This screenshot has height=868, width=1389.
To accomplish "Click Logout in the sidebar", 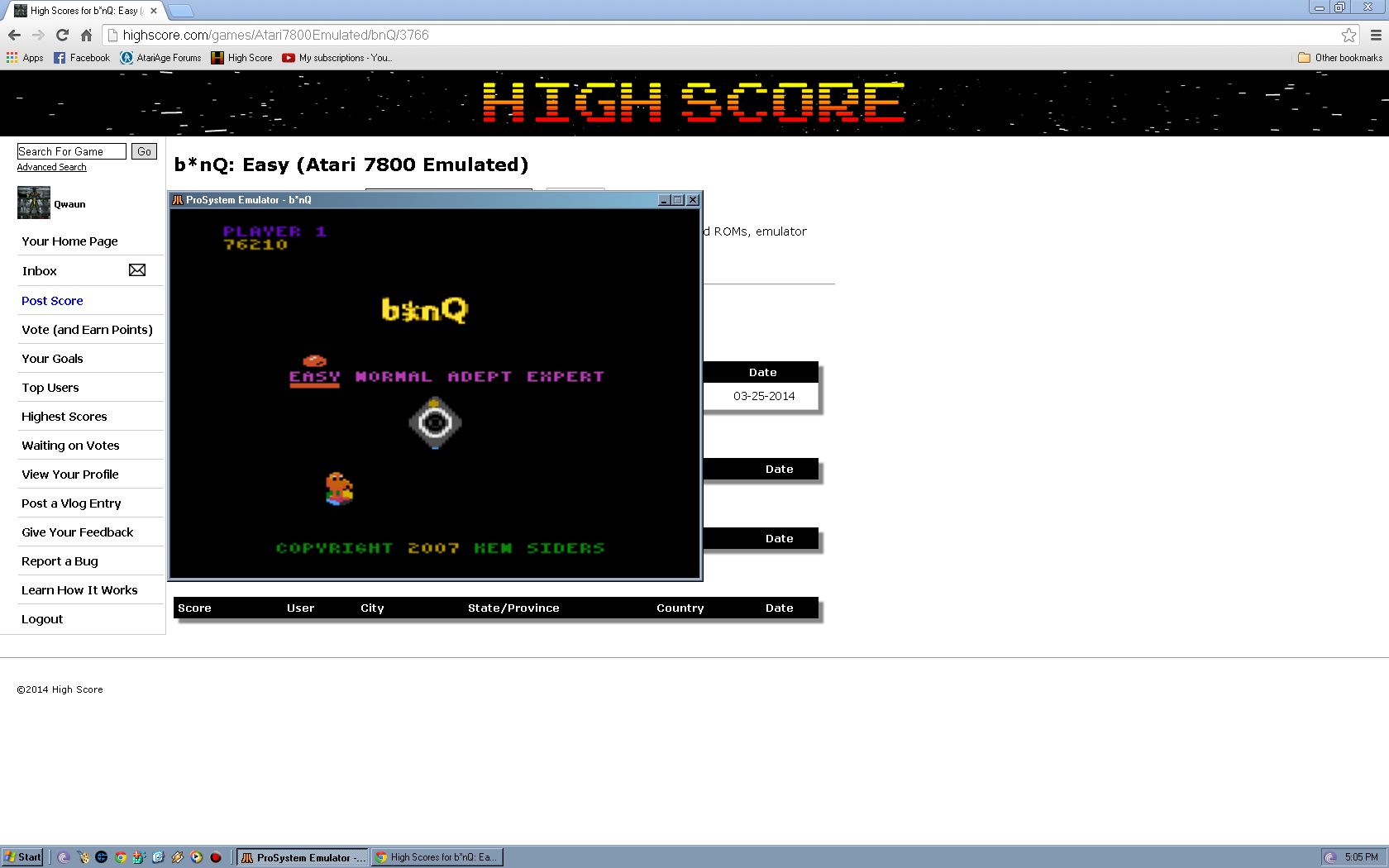I will coord(42,619).
